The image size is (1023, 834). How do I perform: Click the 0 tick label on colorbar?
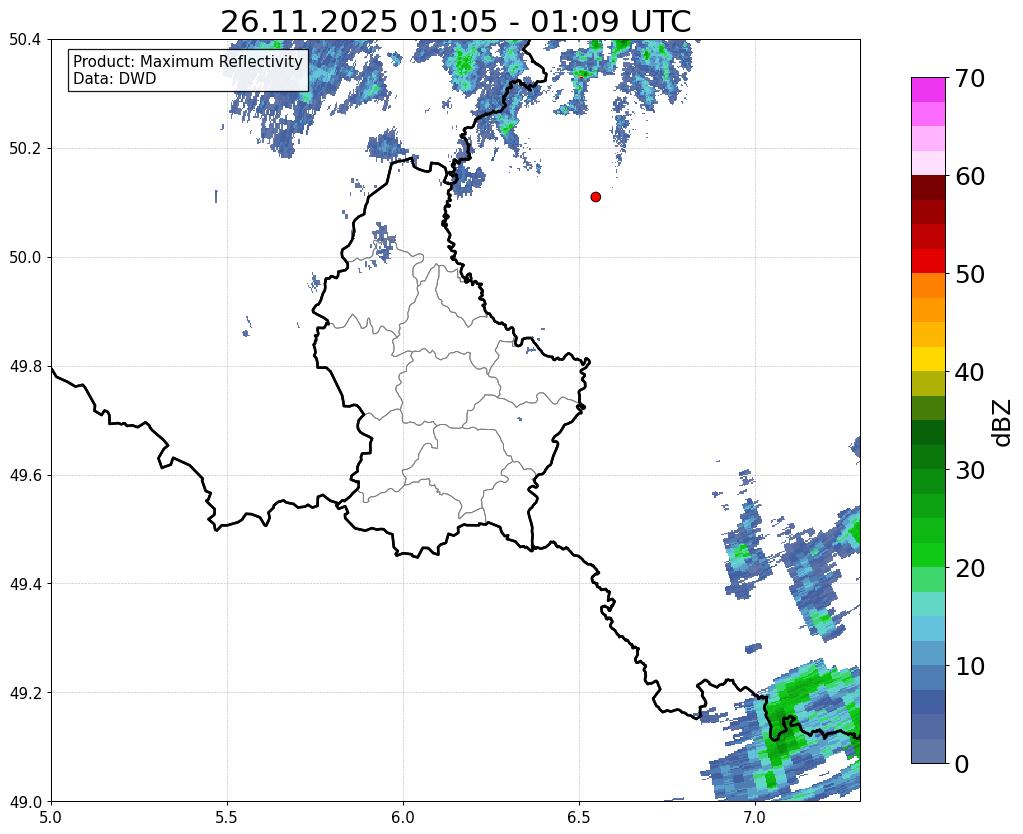pos(962,764)
